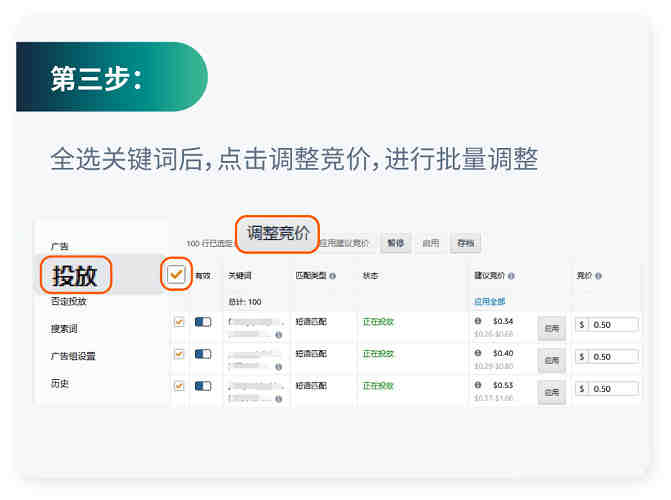Click the 调整竞价 (adjust bid) button

pos(278,236)
